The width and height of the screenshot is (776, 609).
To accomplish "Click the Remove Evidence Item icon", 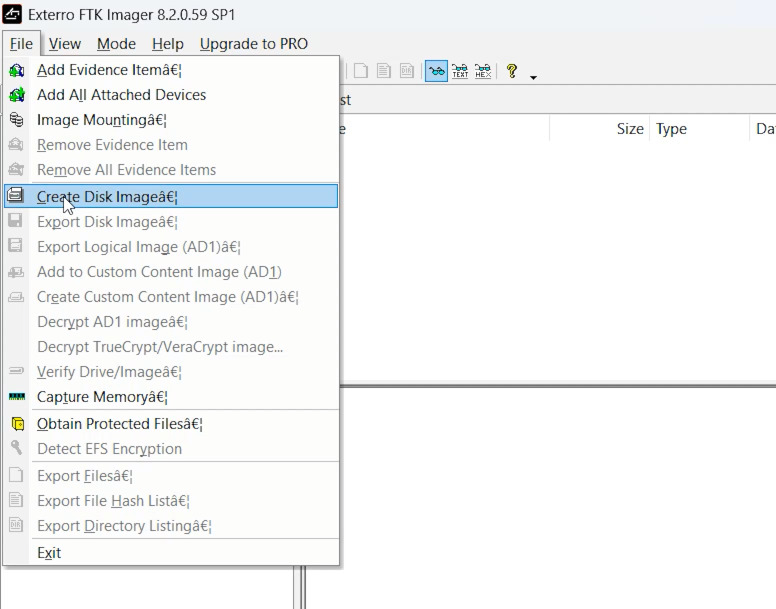I will pos(16,144).
